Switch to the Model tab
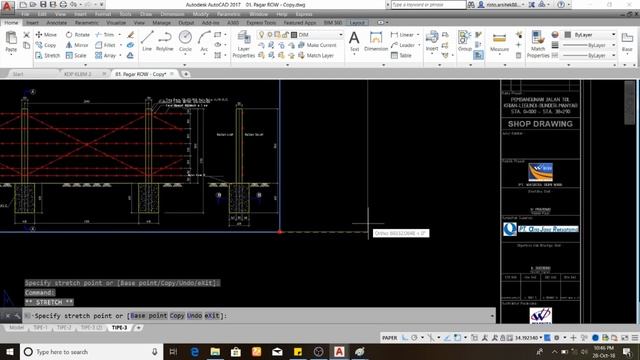Viewport: 640px width, 360px height. click(16, 328)
